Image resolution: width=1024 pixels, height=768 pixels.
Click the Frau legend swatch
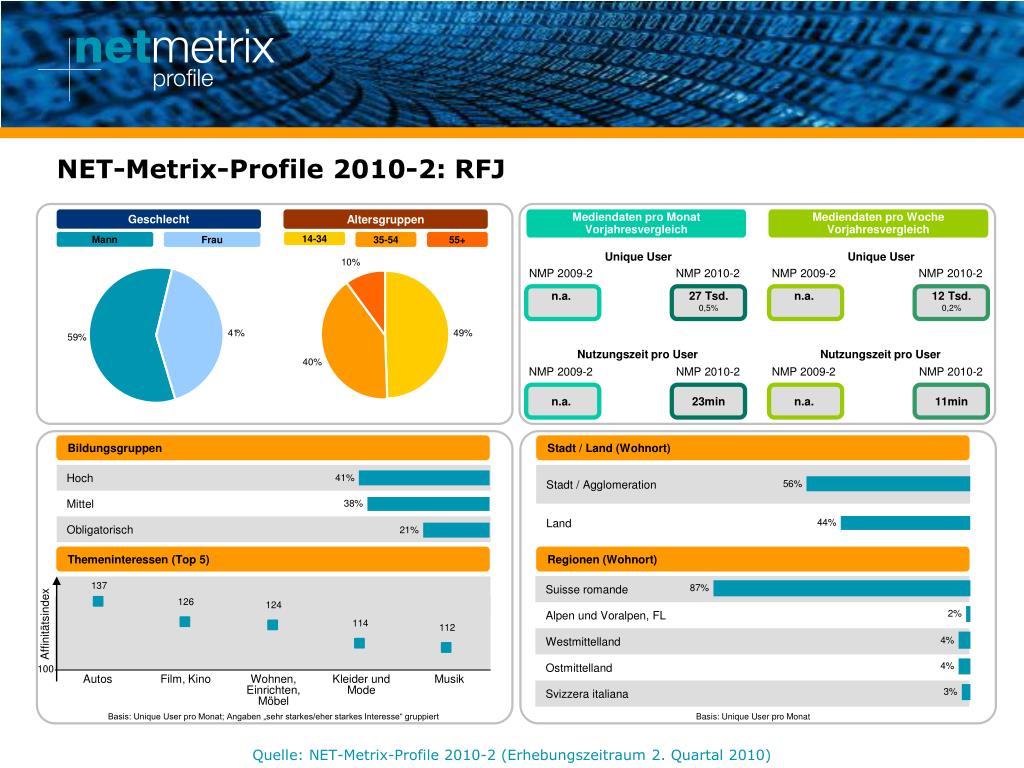[x=212, y=240]
